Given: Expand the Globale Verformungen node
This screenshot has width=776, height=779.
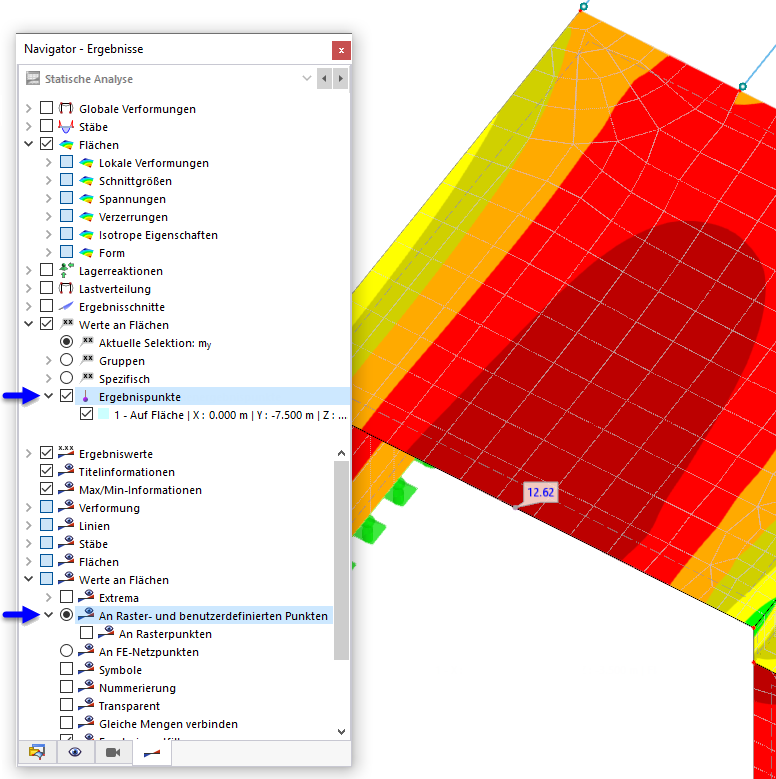Looking at the screenshot, I should pyautogui.click(x=29, y=108).
